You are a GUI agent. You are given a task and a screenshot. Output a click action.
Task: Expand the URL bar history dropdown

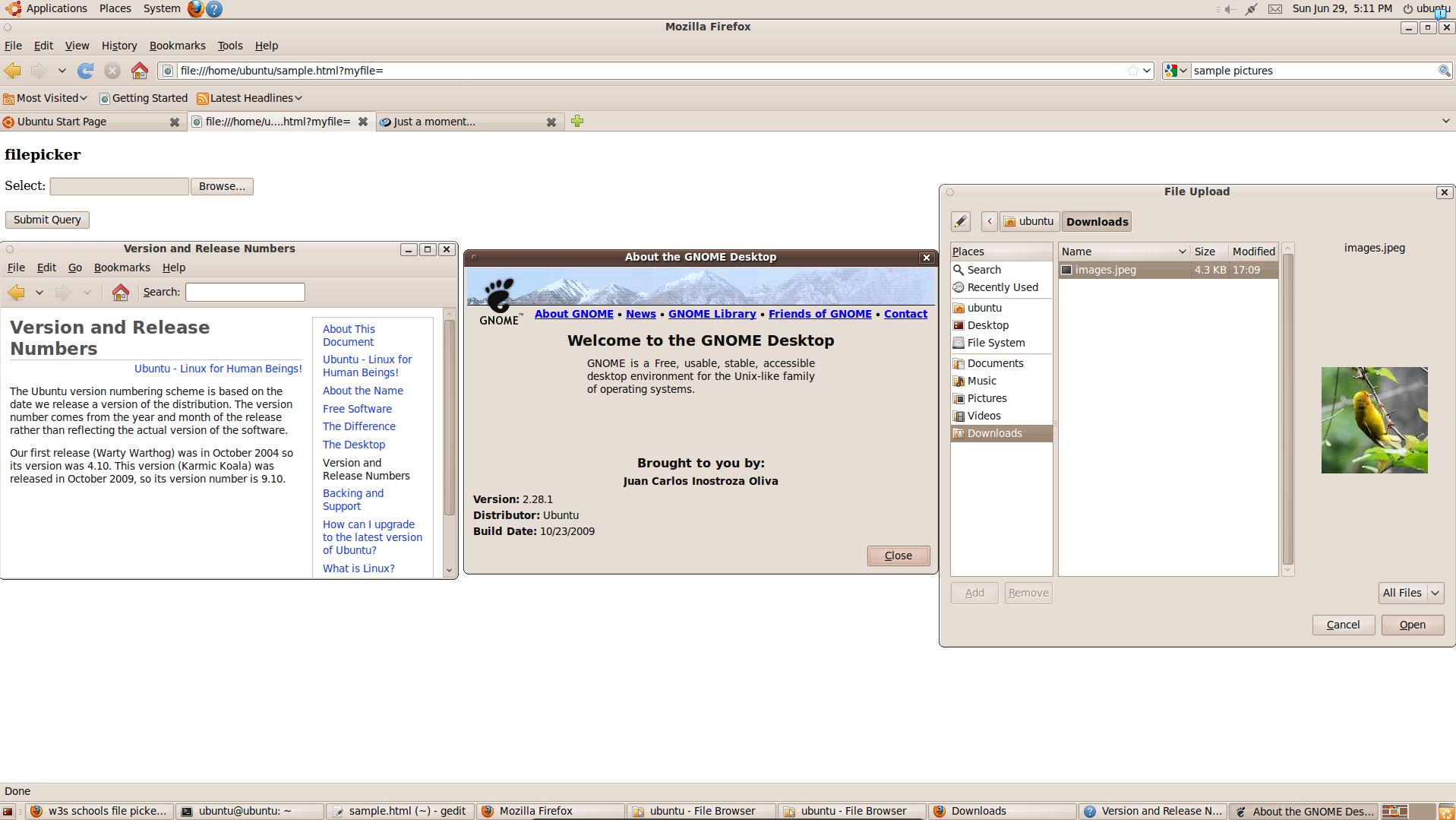pos(1147,71)
